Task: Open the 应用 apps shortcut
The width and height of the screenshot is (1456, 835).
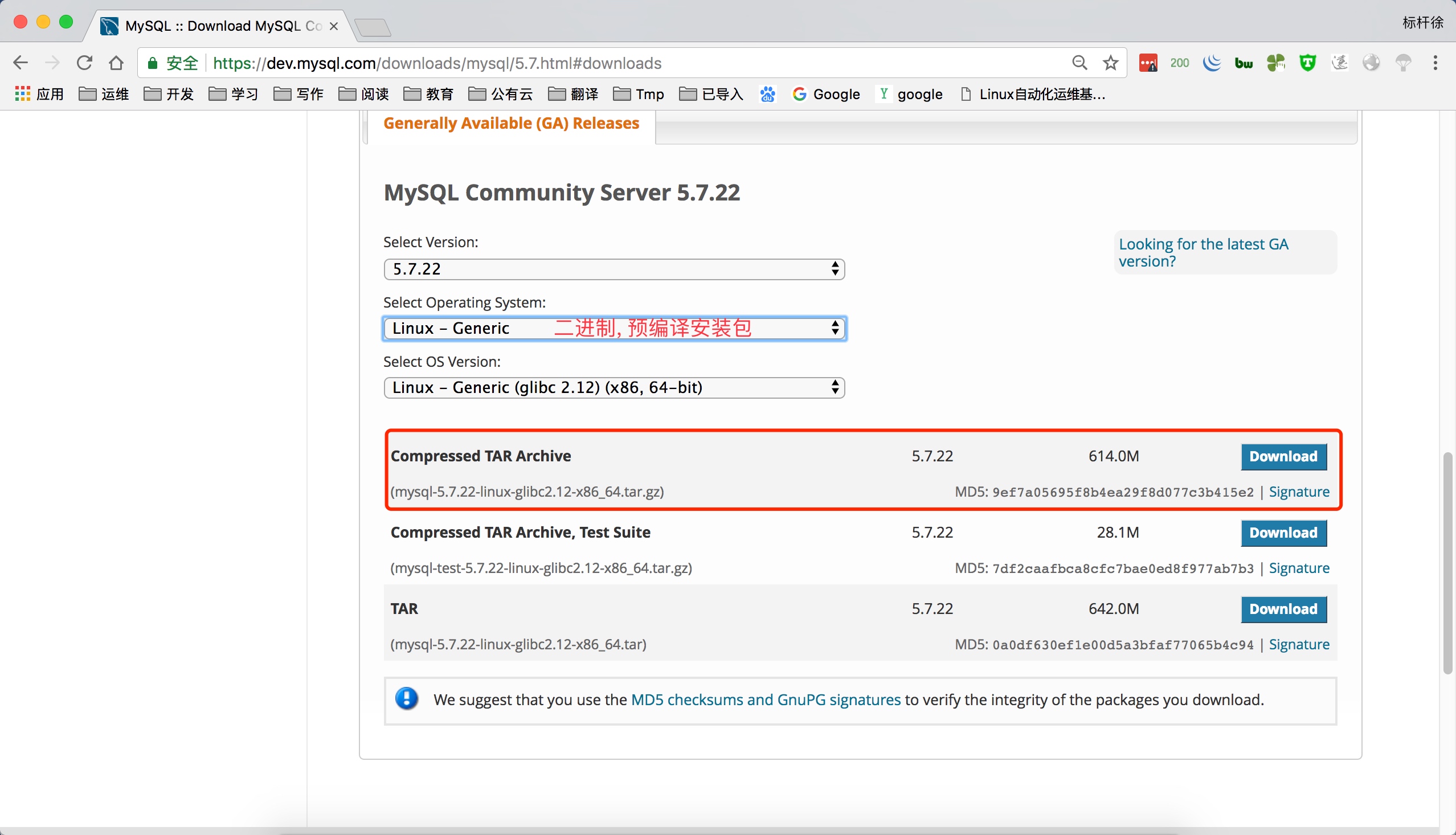Action: pyautogui.click(x=39, y=94)
